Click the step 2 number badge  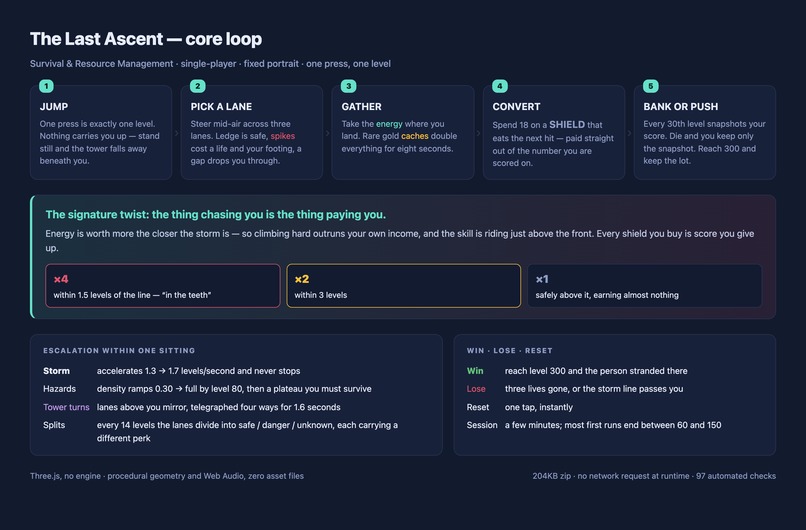coord(197,86)
